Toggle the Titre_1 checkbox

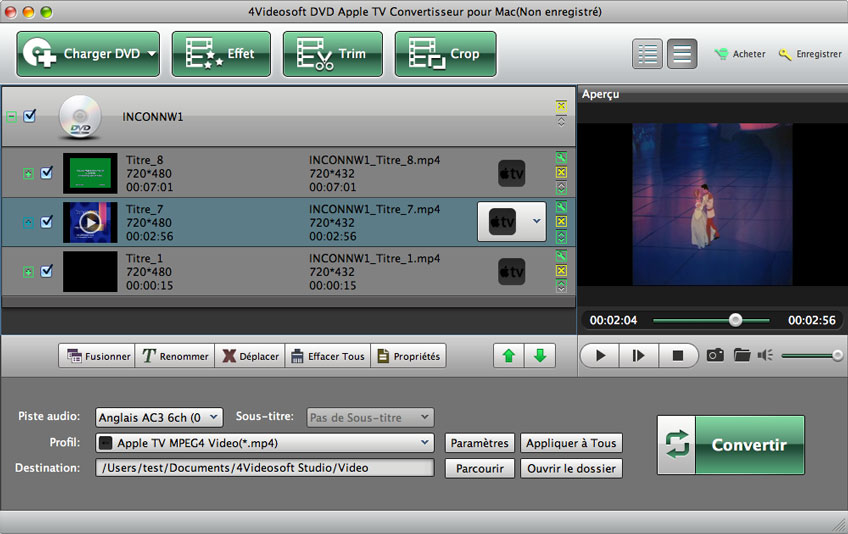point(46,271)
